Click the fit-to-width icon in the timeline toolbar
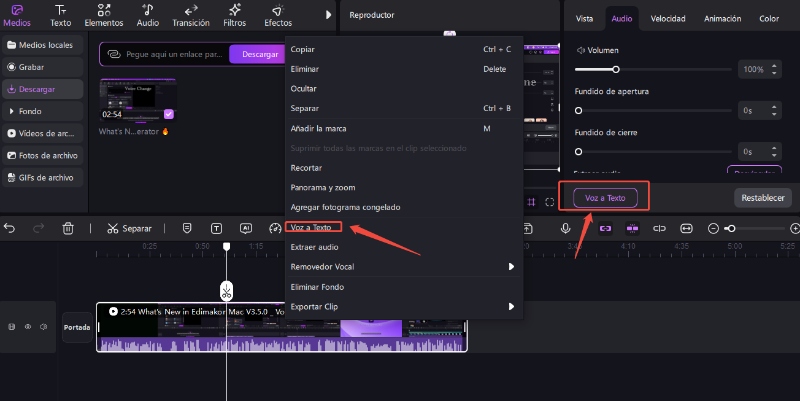Viewport: 800px width, 401px height. point(686,228)
